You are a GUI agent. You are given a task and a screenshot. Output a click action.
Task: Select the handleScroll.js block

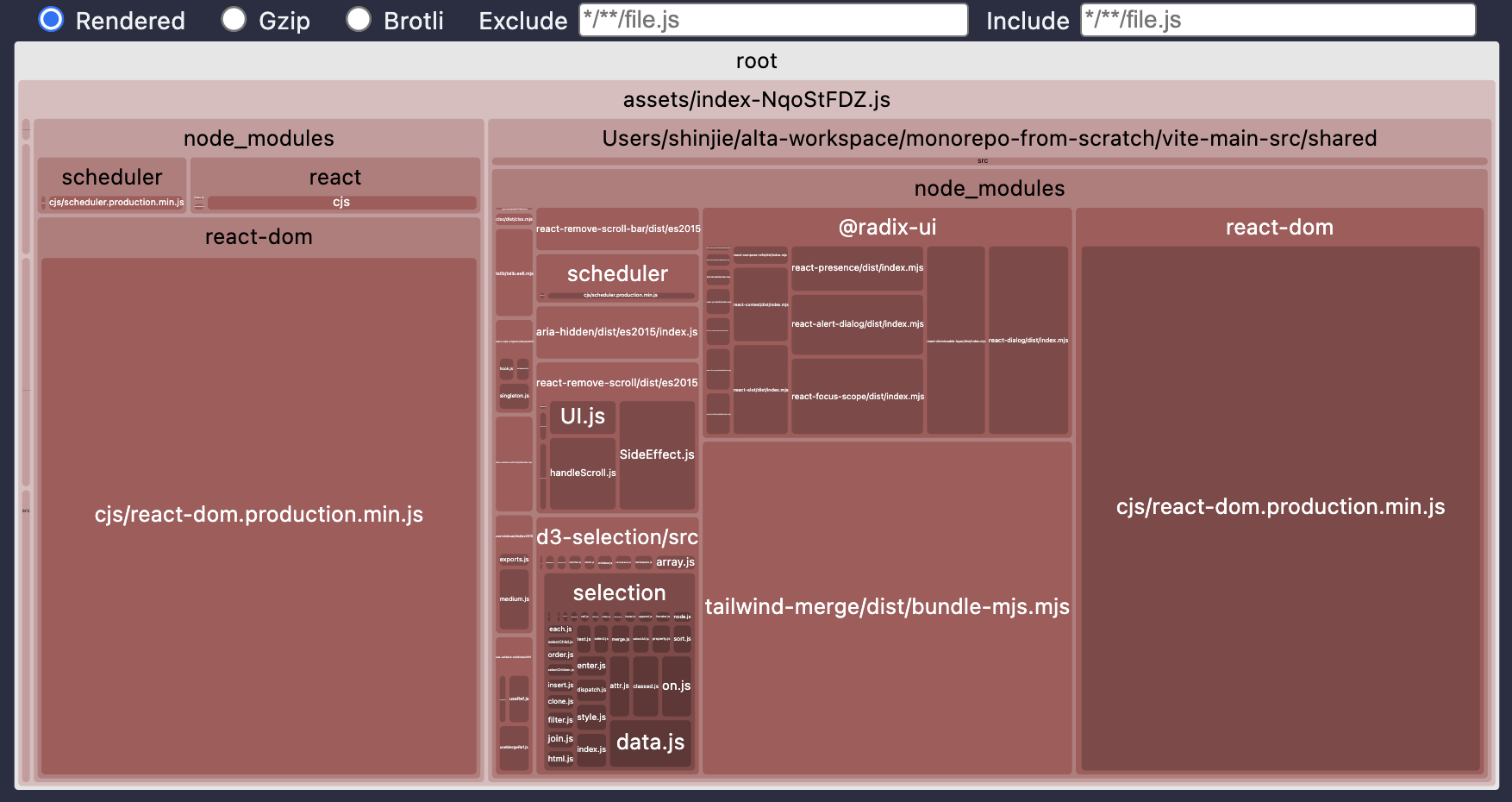[x=583, y=473]
